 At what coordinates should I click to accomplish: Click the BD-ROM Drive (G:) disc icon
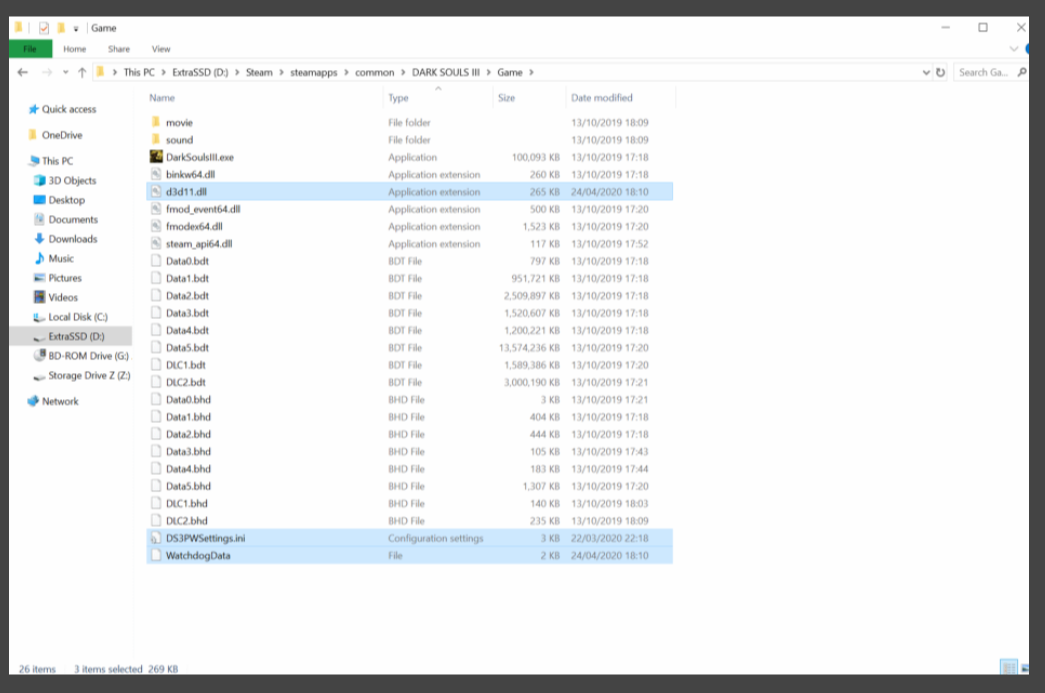39,355
